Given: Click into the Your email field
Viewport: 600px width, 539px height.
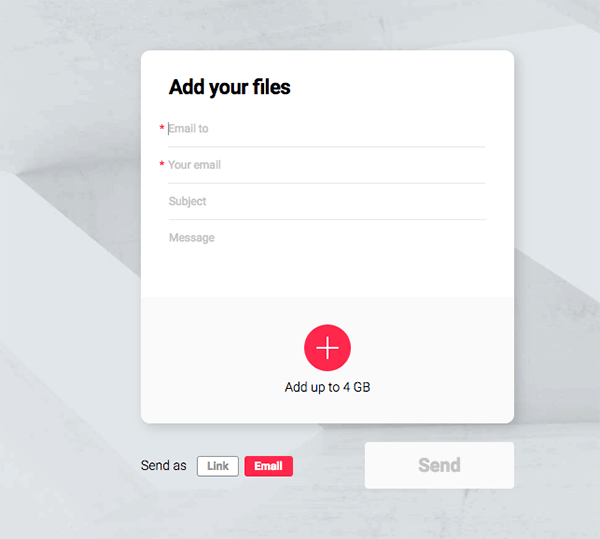Looking at the screenshot, I should [326, 165].
